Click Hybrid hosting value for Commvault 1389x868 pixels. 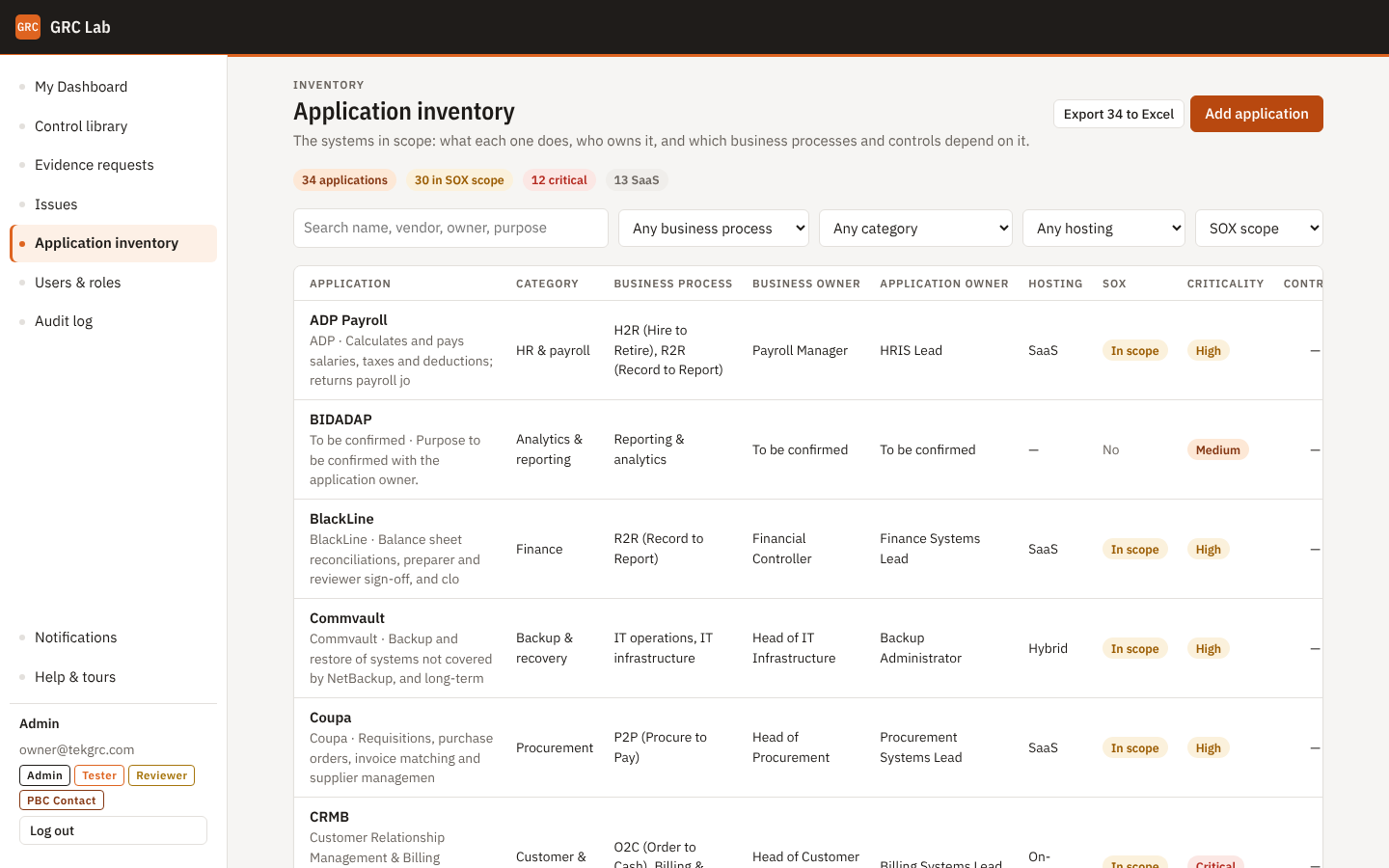coord(1048,649)
